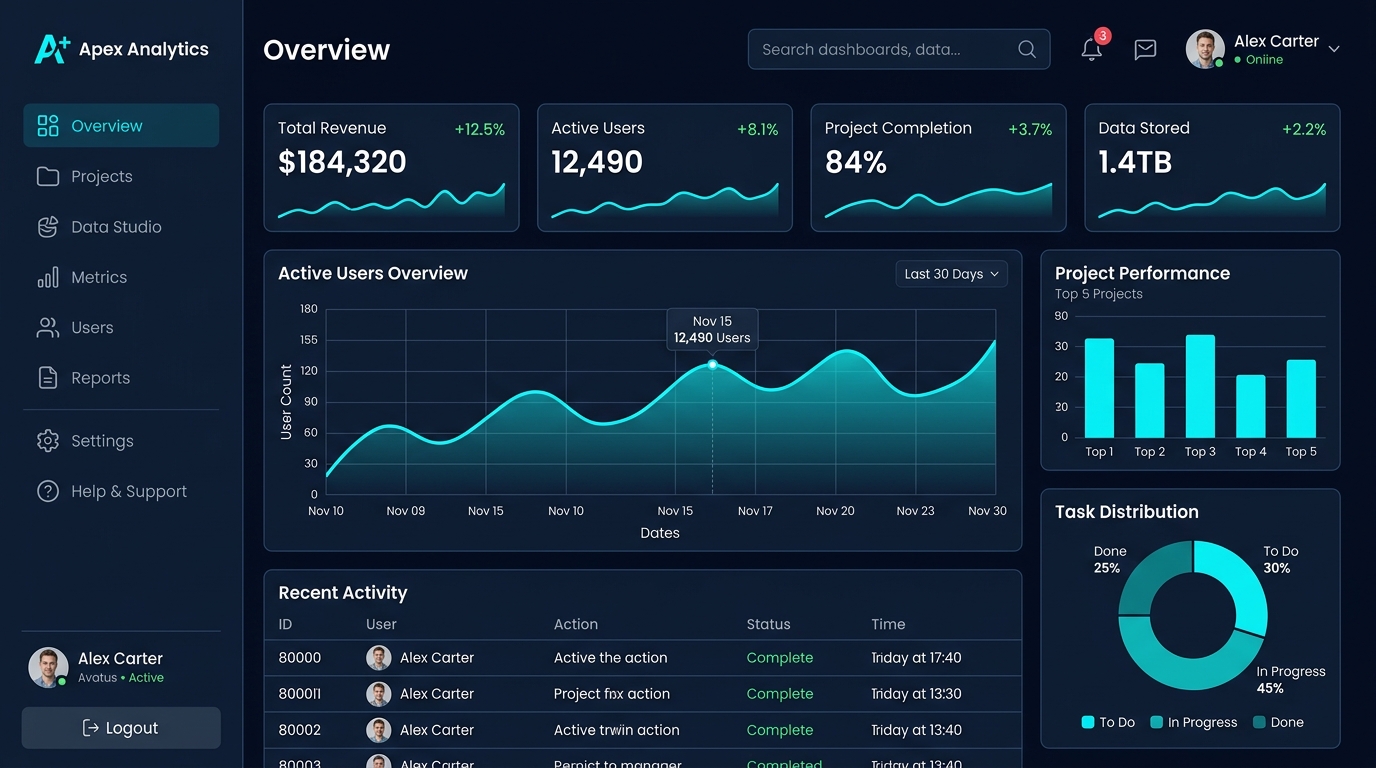Screen dimensions: 1376x768
Task: Click the "+8.1%" change on Active Users
Action: coord(757,129)
